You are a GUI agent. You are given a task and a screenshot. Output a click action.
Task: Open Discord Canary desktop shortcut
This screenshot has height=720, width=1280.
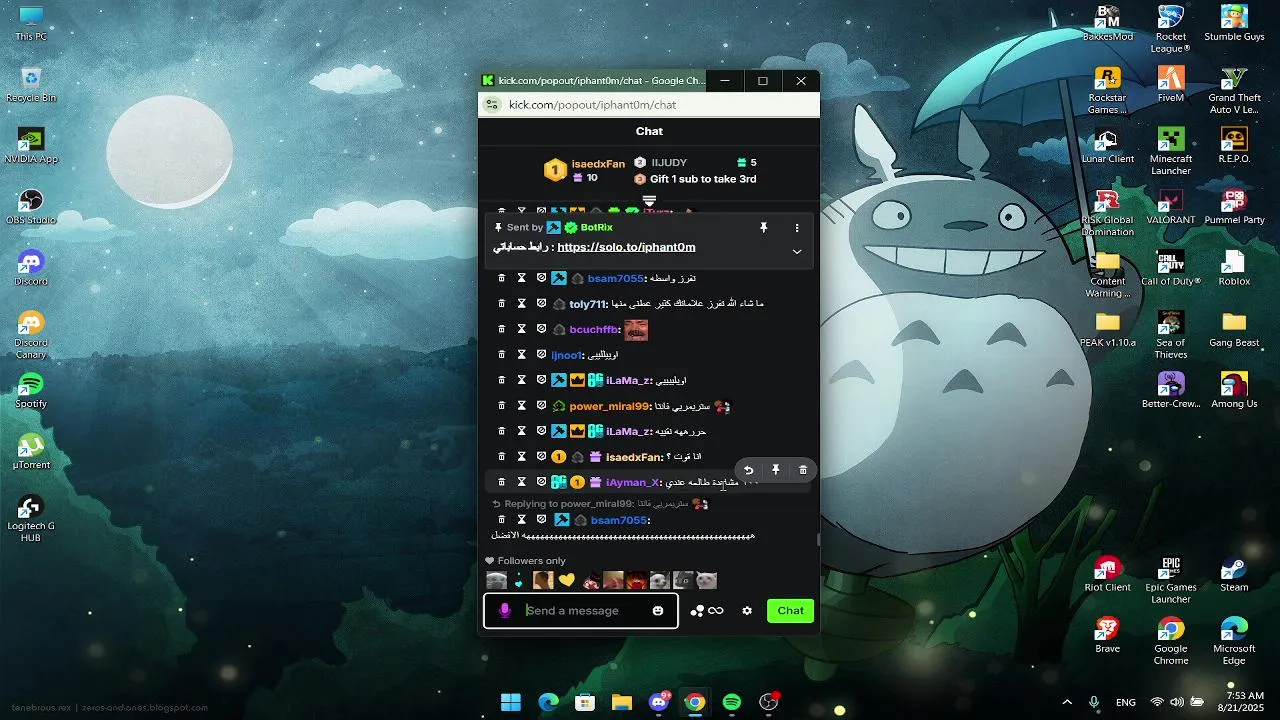(x=31, y=335)
